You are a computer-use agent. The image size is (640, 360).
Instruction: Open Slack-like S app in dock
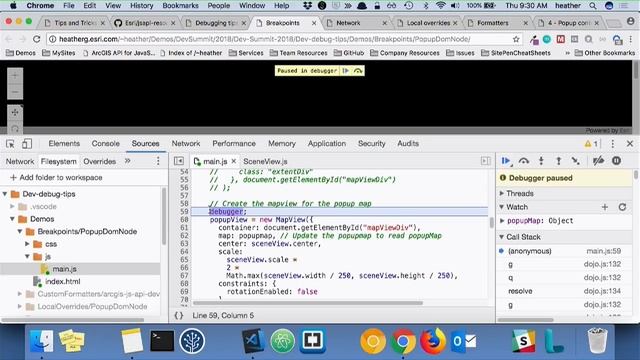pos(524,341)
